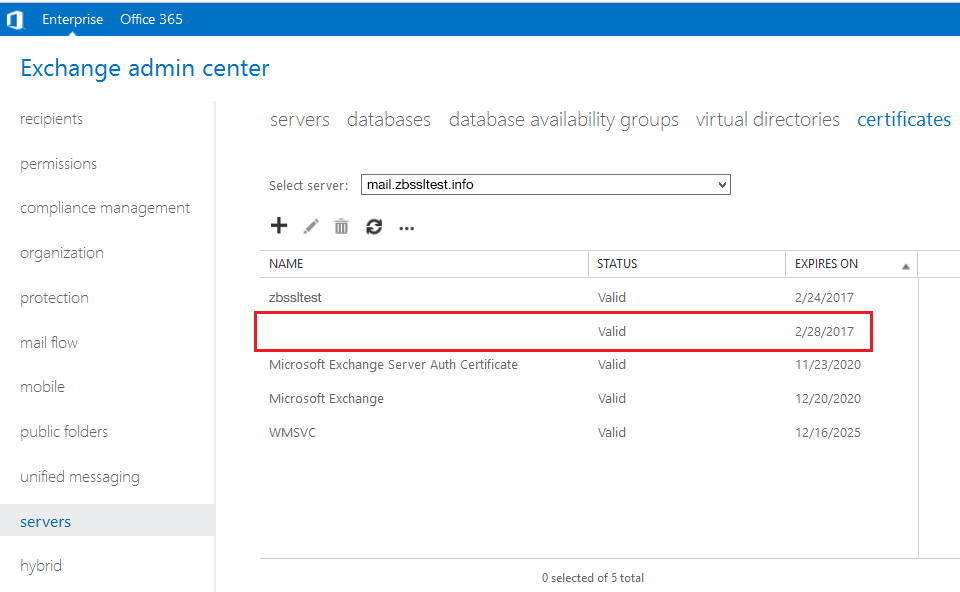Delete certificate using trash icon
This screenshot has height=592, width=960.
(x=342, y=227)
